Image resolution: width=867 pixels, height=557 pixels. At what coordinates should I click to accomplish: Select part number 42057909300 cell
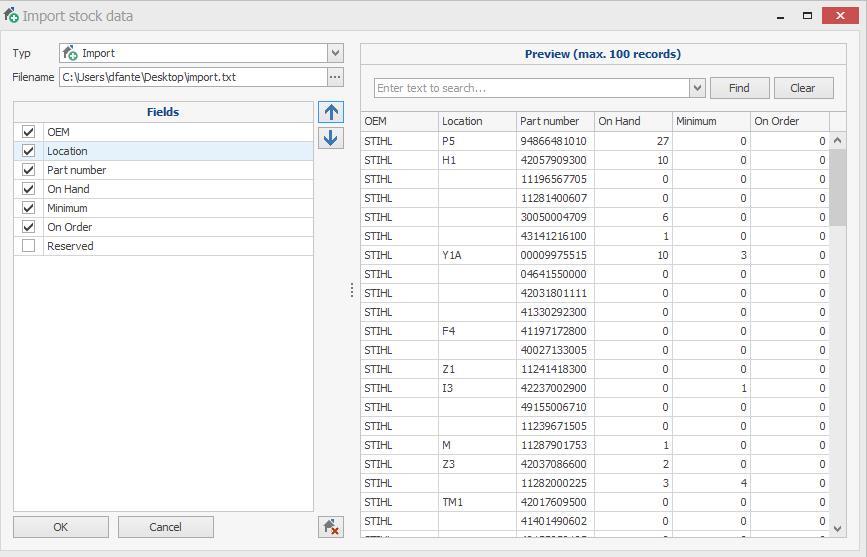[556, 160]
